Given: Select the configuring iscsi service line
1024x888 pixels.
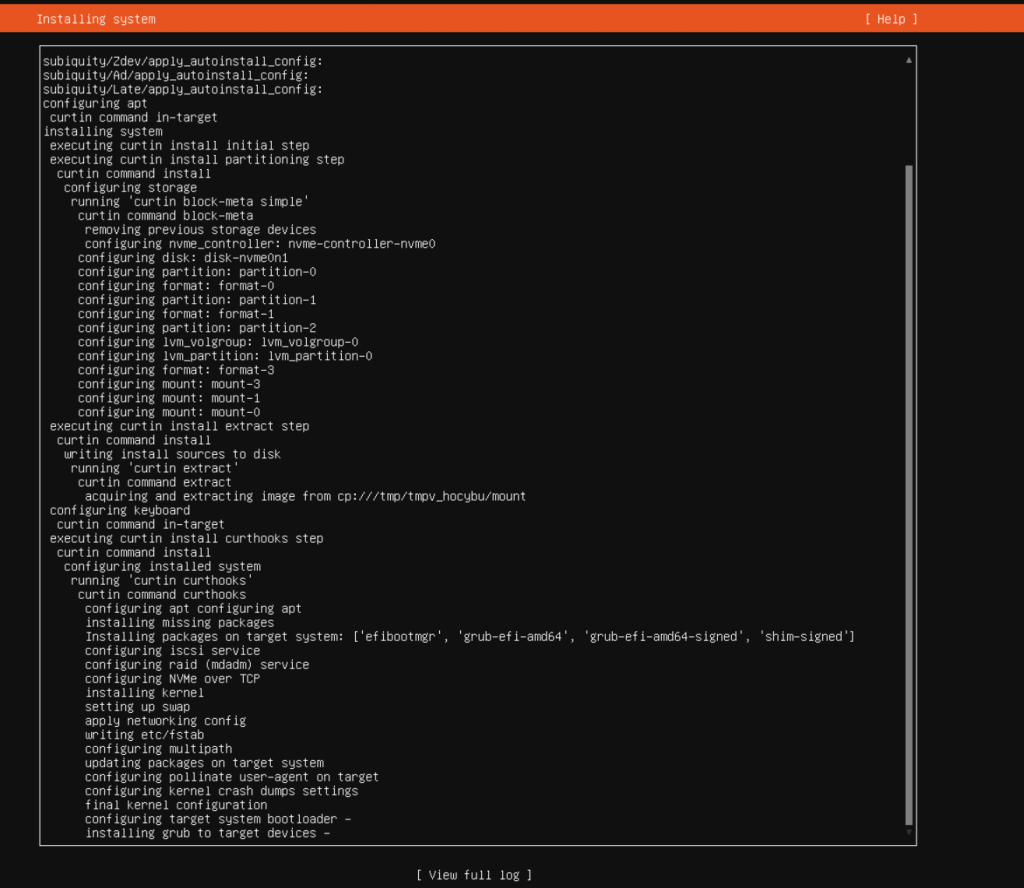Looking at the screenshot, I should tap(172, 650).
